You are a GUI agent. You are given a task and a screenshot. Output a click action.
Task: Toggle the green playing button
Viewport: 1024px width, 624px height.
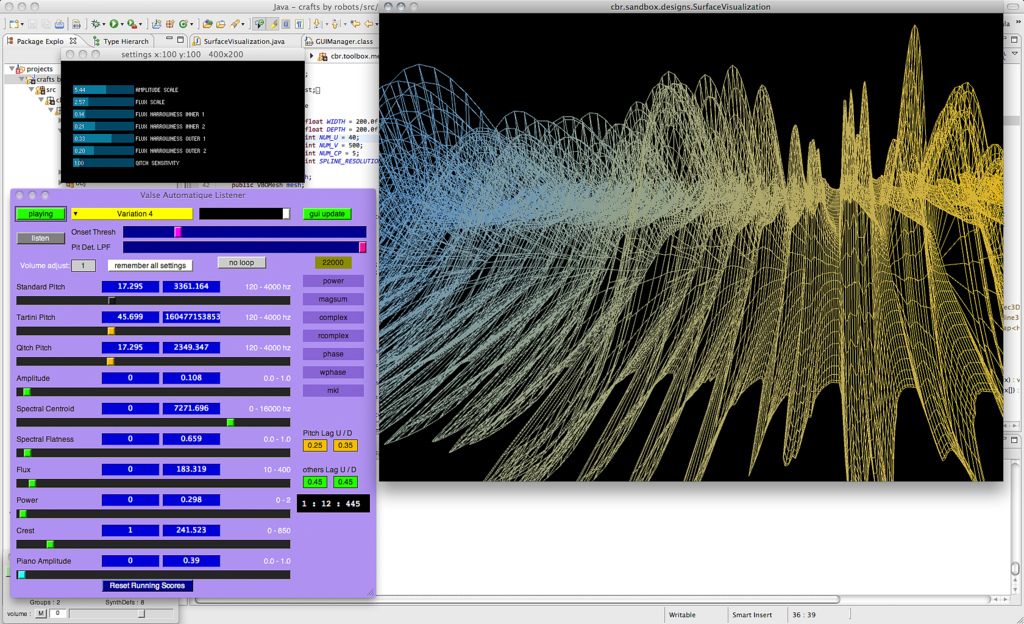tap(40, 213)
